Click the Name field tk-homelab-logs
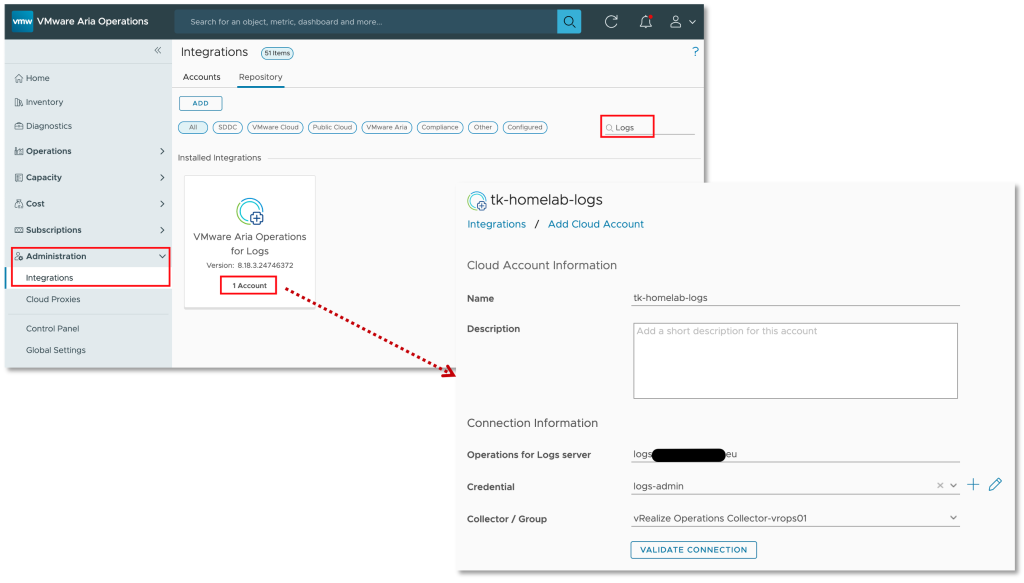The image size is (1024, 583). pyautogui.click(x=795, y=298)
